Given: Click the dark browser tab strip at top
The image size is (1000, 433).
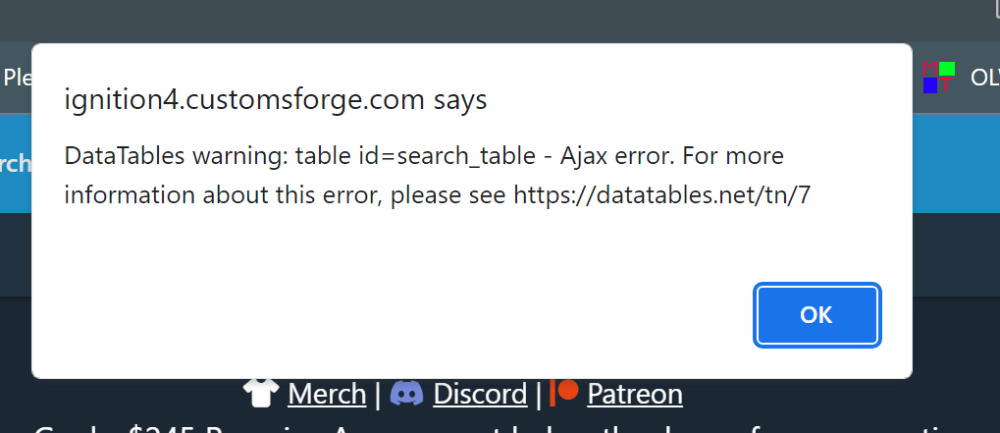Looking at the screenshot, I should pos(500,18).
